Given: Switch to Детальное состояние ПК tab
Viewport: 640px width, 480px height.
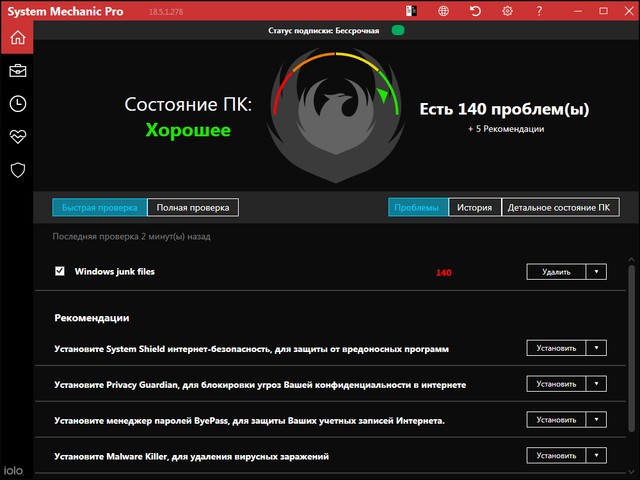Looking at the screenshot, I should click(x=559, y=208).
